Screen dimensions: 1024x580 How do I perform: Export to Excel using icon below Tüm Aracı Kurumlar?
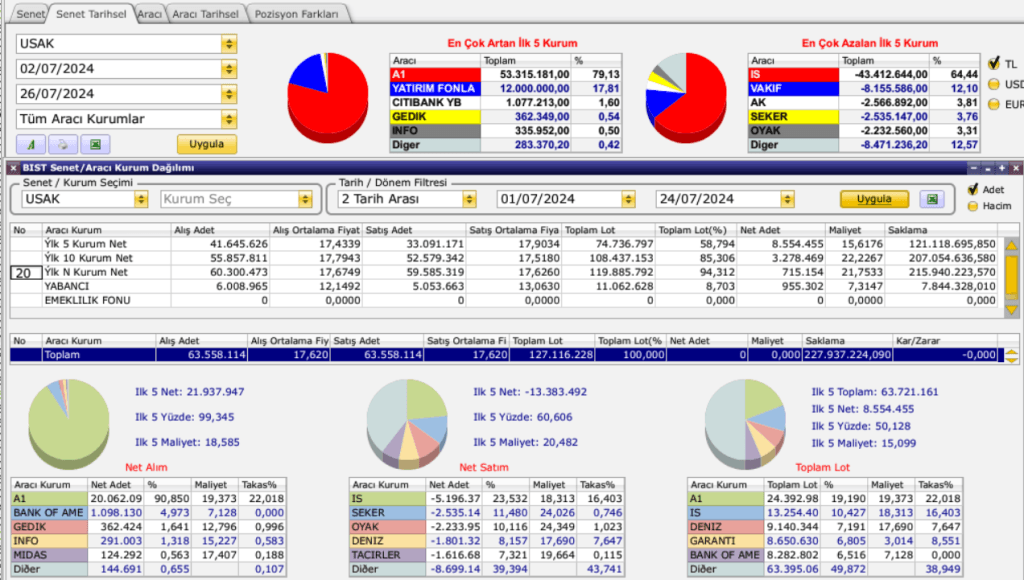(x=95, y=144)
